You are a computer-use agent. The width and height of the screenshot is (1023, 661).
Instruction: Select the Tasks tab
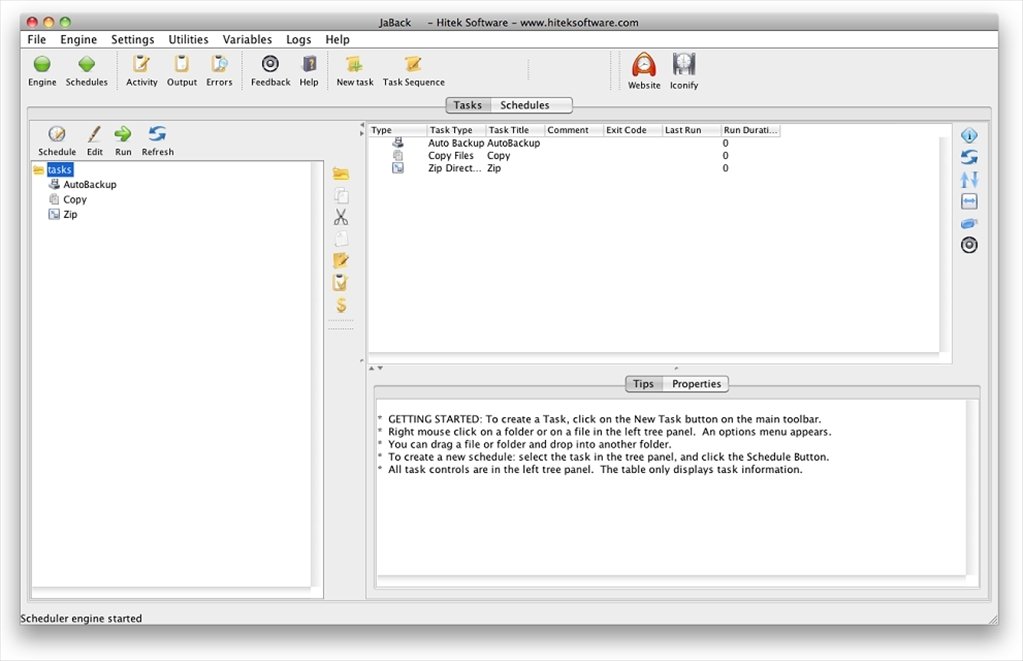coord(468,105)
